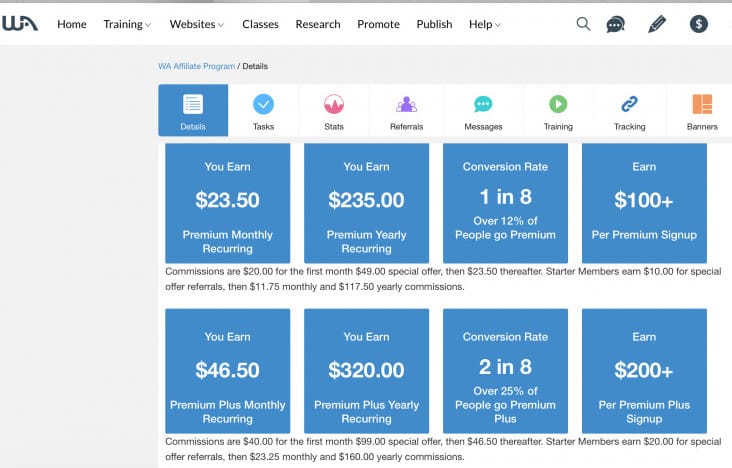Go to Home in navigation
Image resolution: width=732 pixels, height=468 pixels.
72,24
